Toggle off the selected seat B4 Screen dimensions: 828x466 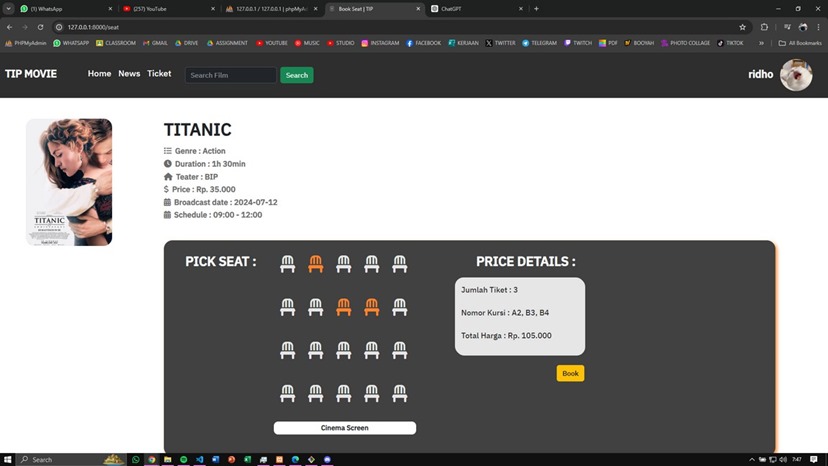pyautogui.click(x=372, y=307)
